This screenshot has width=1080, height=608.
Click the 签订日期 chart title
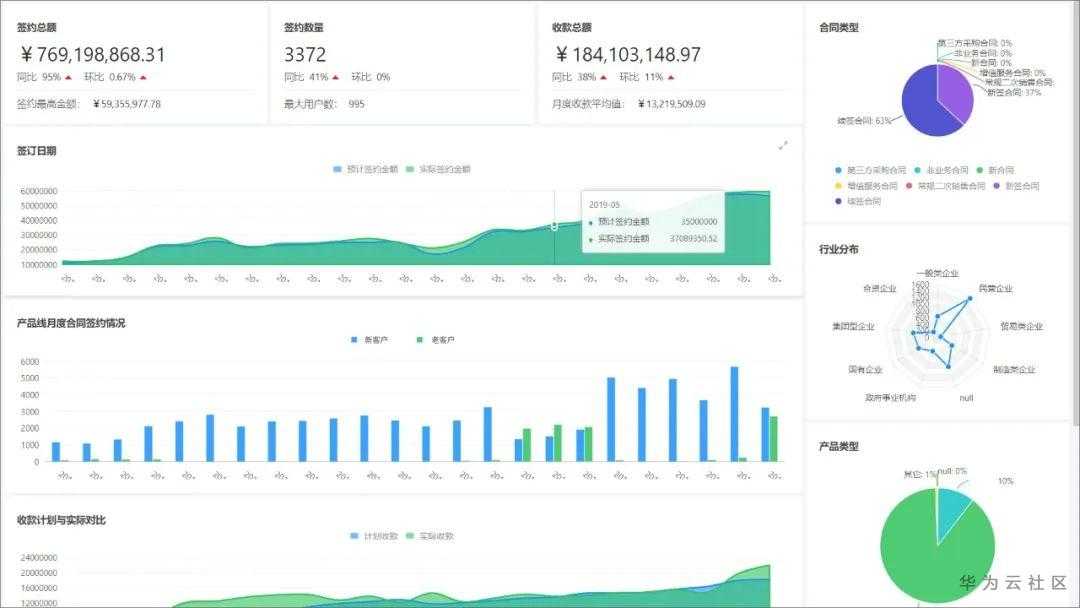[x=37, y=151]
